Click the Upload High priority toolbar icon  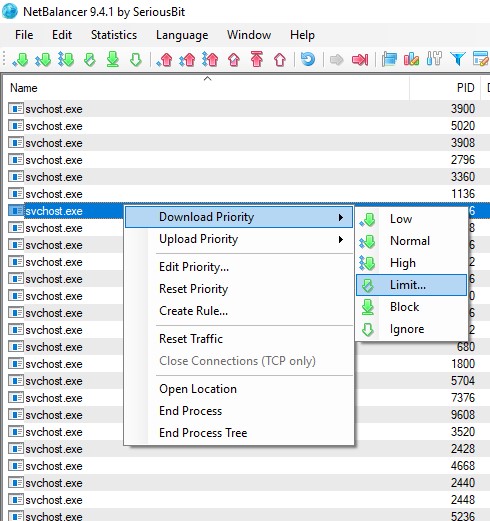[210, 60]
